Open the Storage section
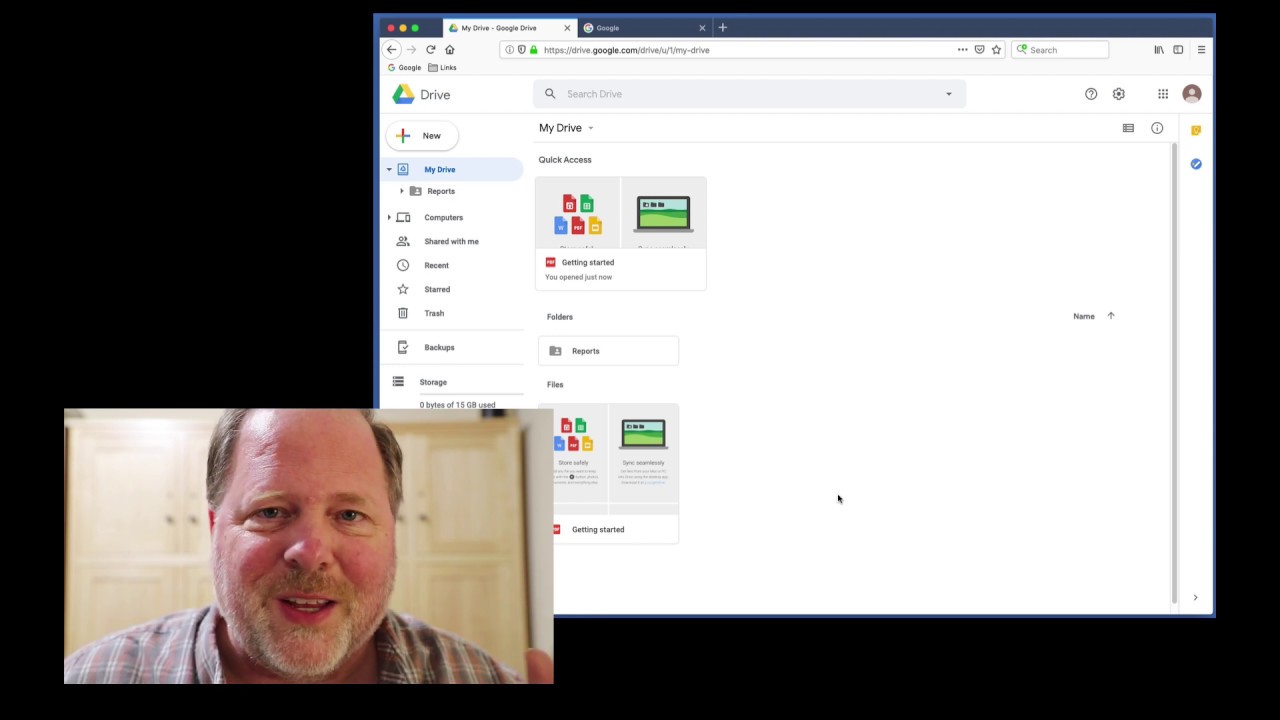Image resolution: width=1280 pixels, height=720 pixels. point(433,382)
